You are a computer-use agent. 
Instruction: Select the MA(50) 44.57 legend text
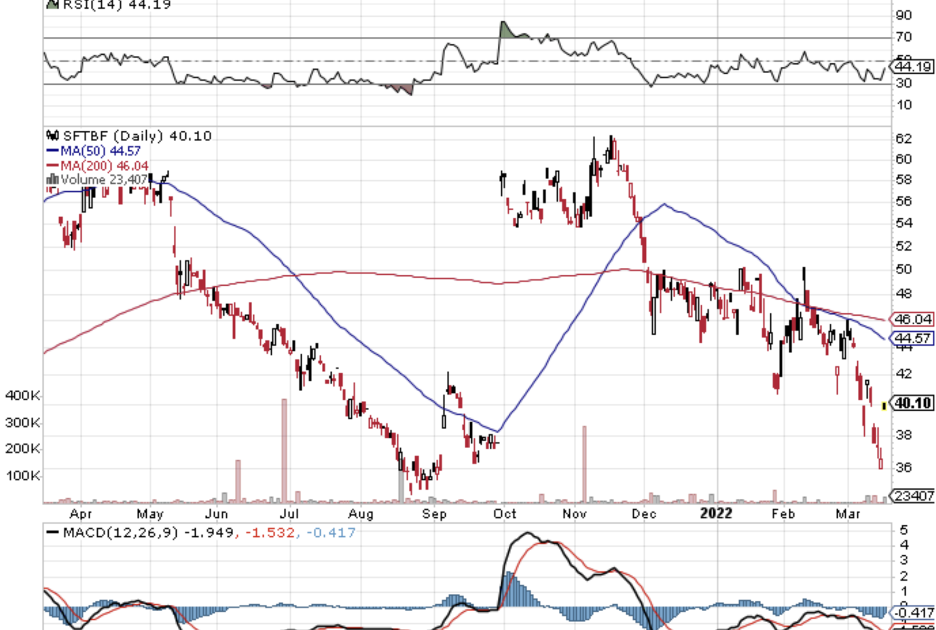100,152
